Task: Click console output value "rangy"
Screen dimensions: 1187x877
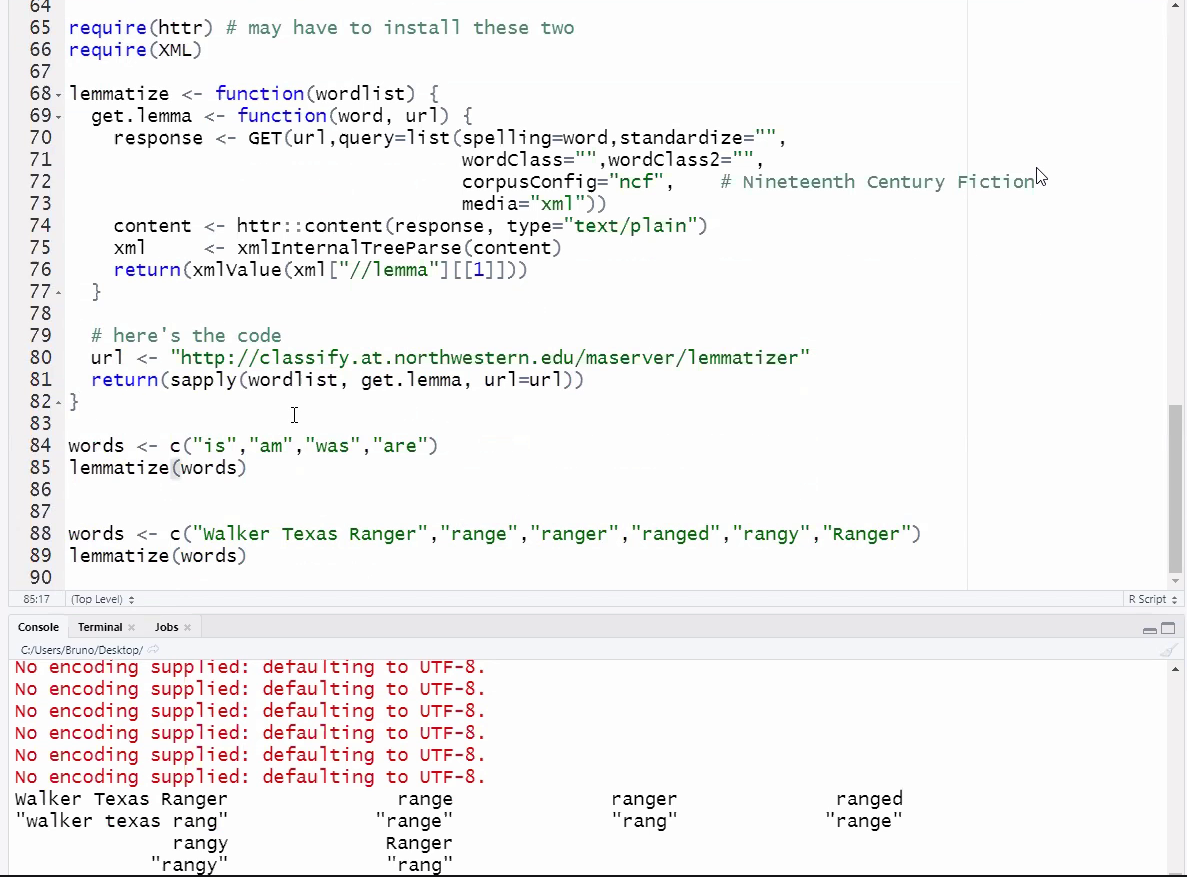Action: coord(189,865)
